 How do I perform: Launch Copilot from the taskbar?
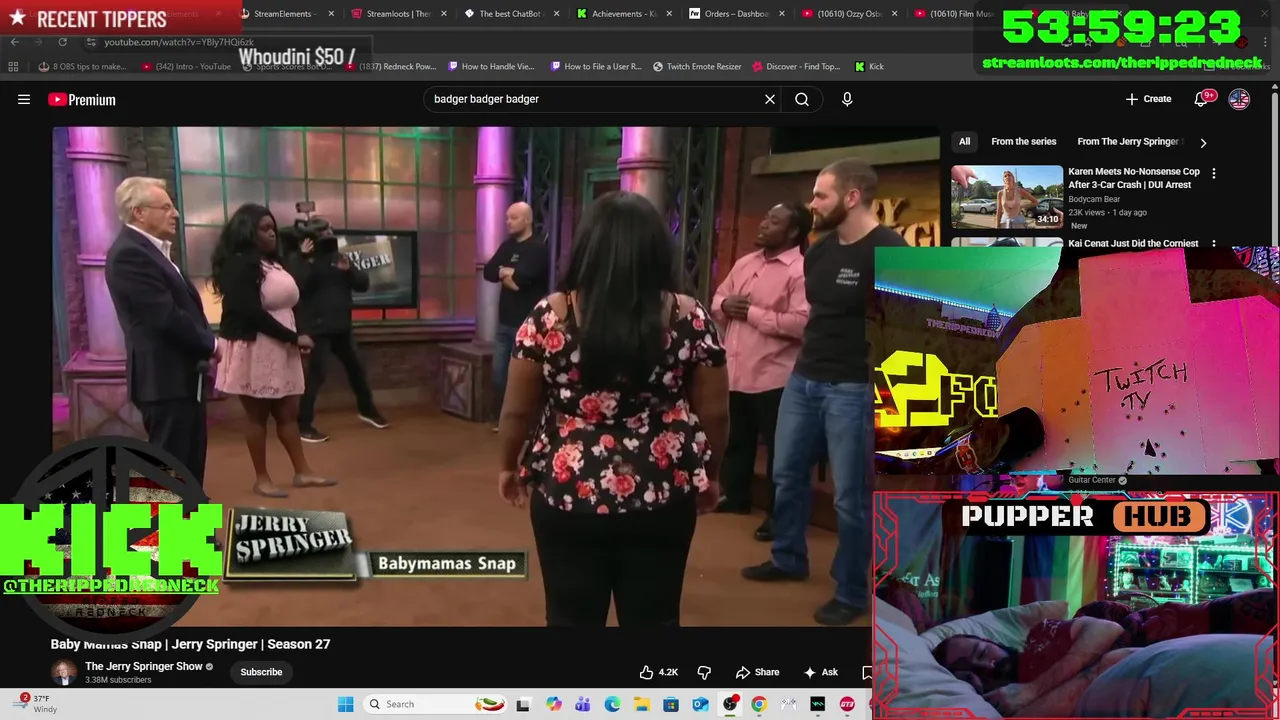tap(553, 704)
